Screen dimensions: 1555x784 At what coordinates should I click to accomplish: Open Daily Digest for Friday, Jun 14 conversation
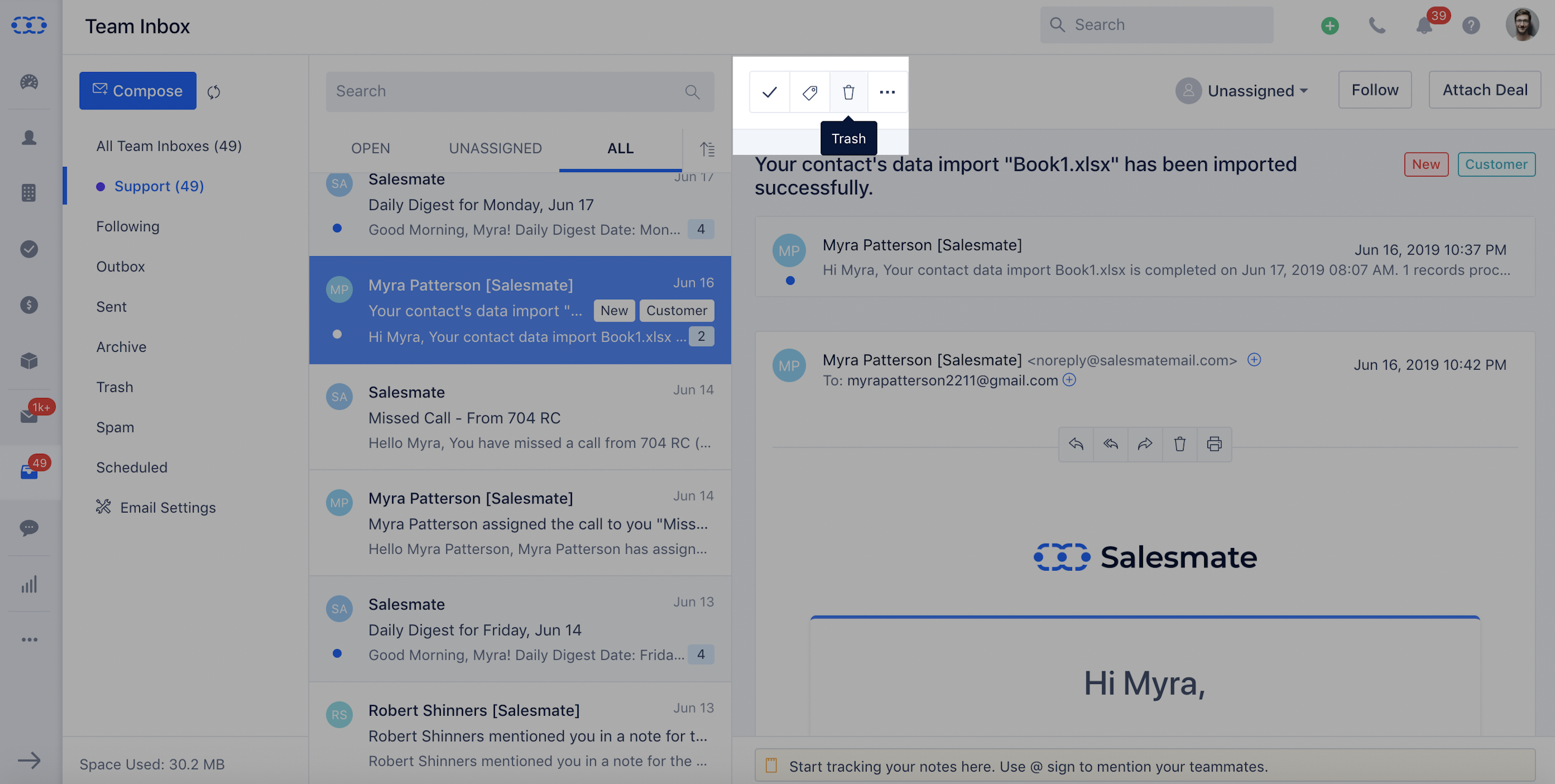pos(520,629)
